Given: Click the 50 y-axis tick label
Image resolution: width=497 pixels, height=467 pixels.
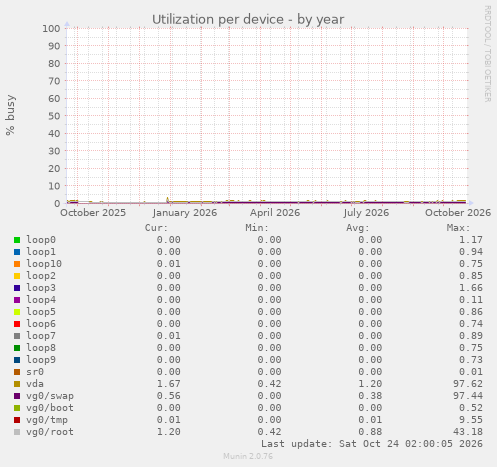Looking at the screenshot, I should pos(54,116).
